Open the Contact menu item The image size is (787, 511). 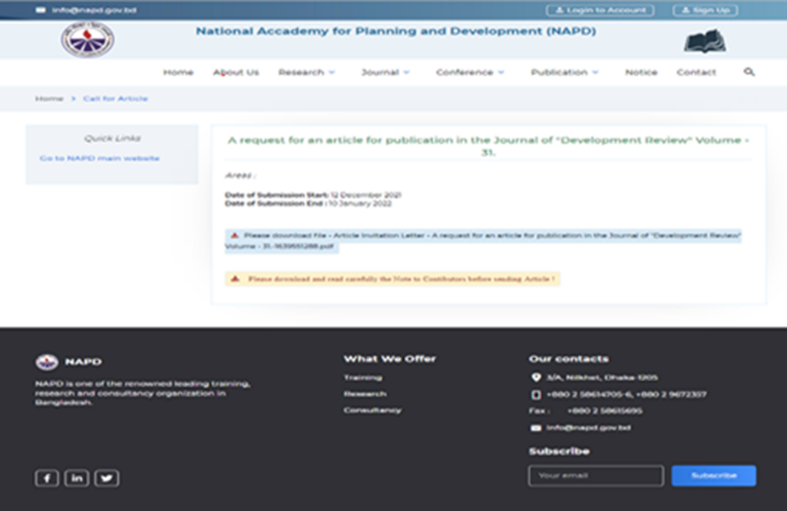point(696,72)
